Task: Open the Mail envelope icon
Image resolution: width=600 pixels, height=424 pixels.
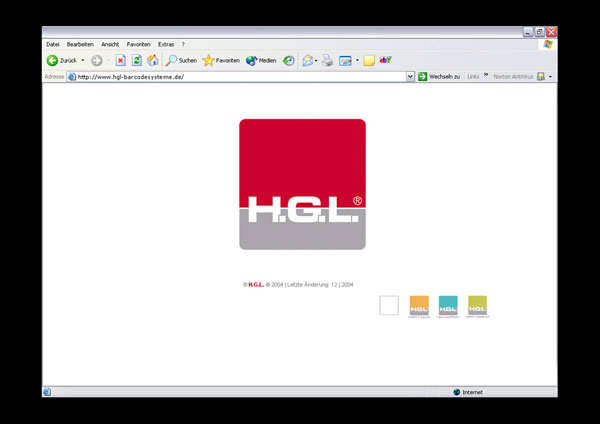Action: point(307,60)
